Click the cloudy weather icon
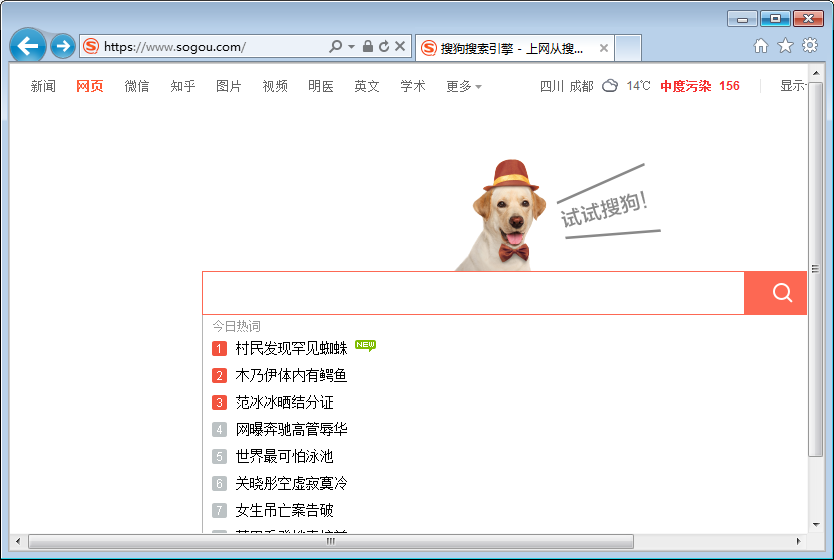Viewport: 834px width, 560px height. point(610,86)
